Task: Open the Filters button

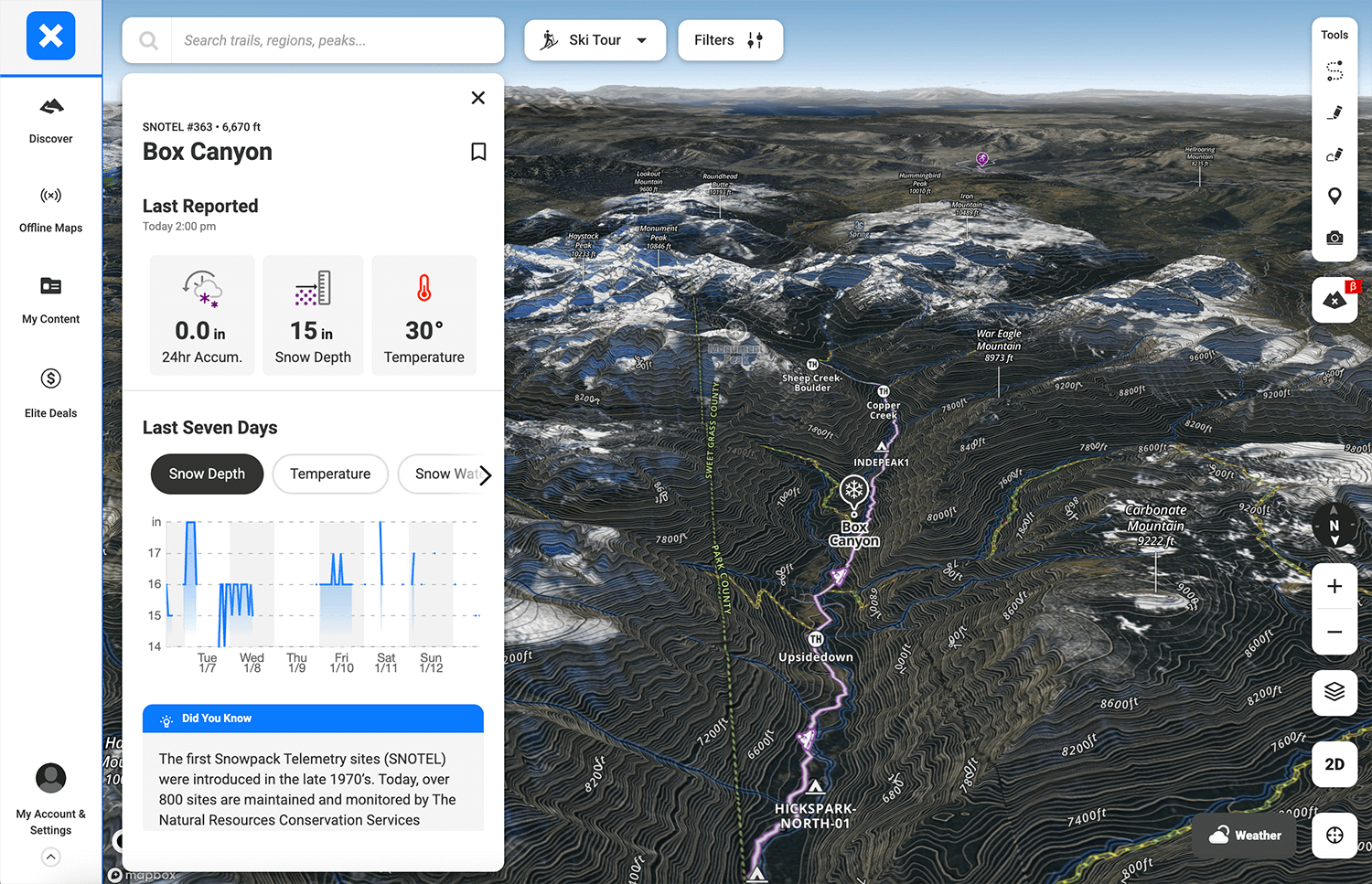Action: (730, 40)
